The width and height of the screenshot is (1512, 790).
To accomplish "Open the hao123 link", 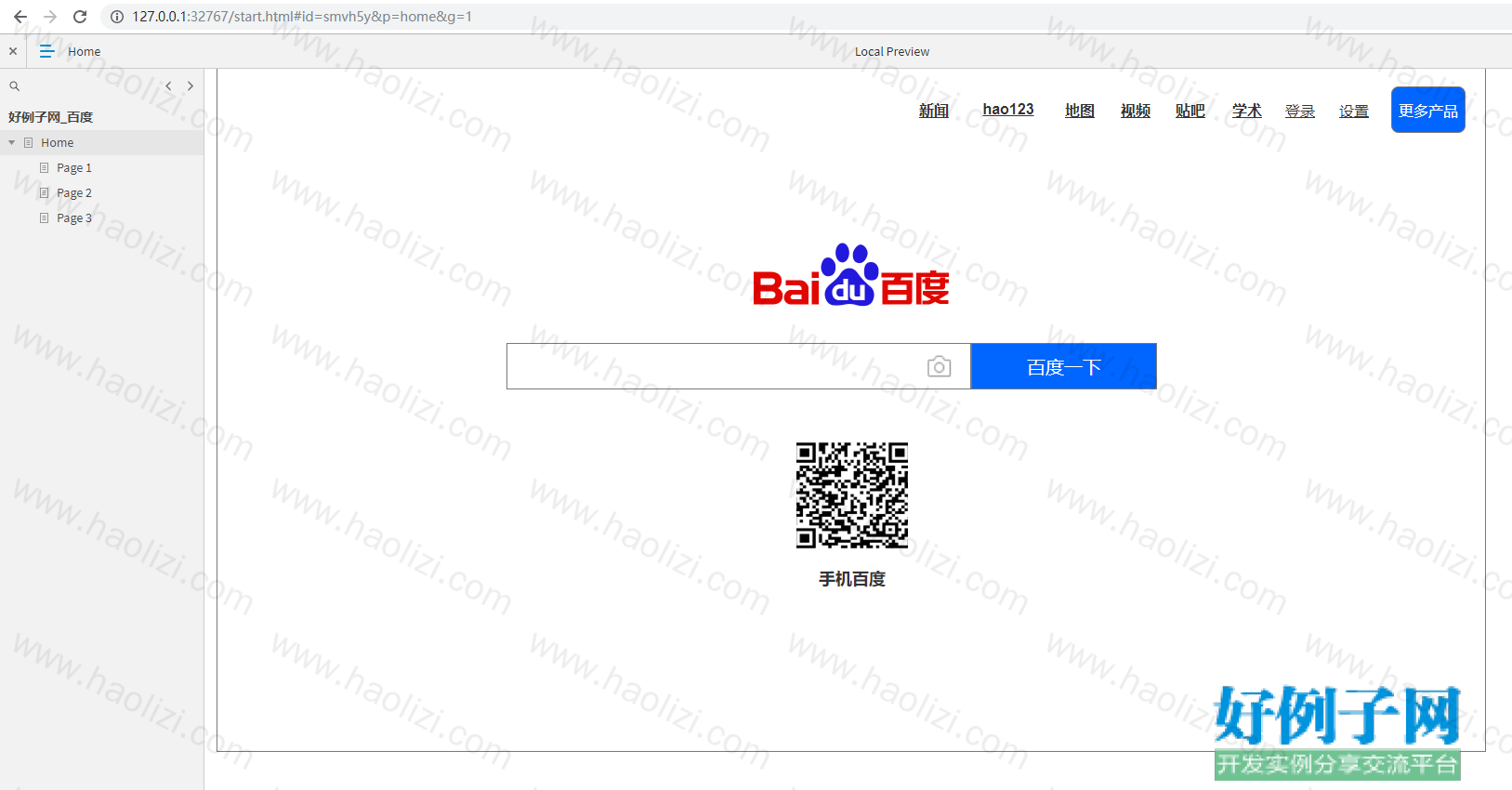I will pyautogui.click(x=1008, y=110).
